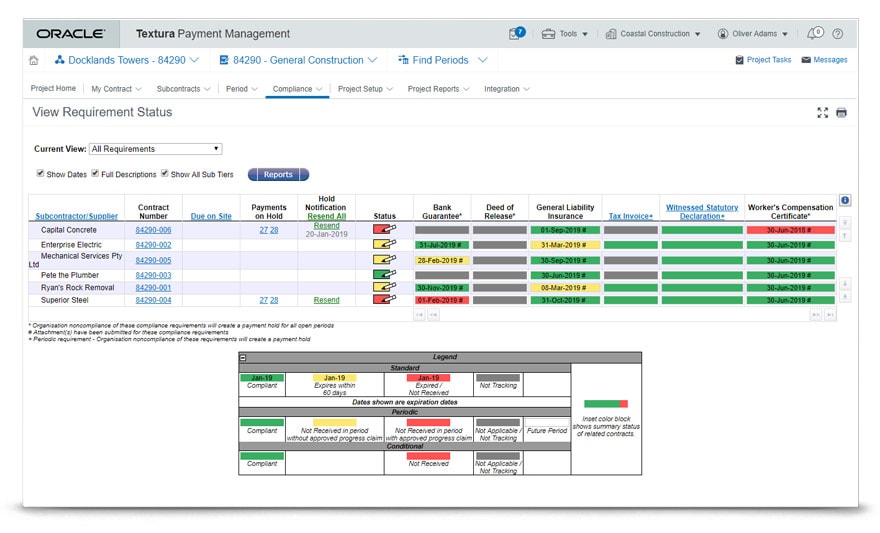Toggle Show All Sub Tiers checkbox
The height and width of the screenshot is (533, 880).
(x=164, y=173)
